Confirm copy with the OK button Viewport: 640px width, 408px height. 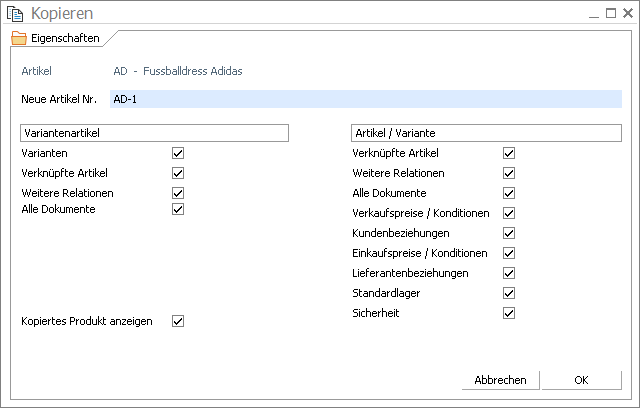click(x=581, y=380)
